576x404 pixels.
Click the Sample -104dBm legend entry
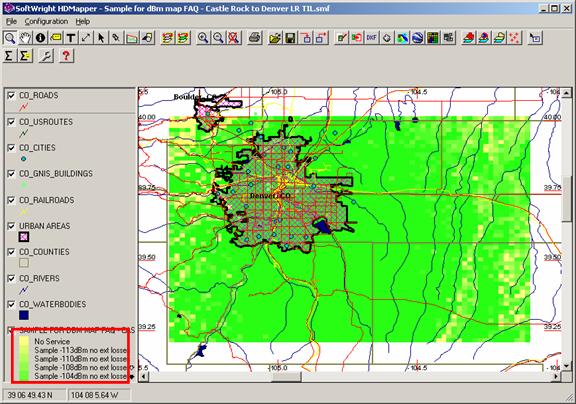(x=80, y=376)
